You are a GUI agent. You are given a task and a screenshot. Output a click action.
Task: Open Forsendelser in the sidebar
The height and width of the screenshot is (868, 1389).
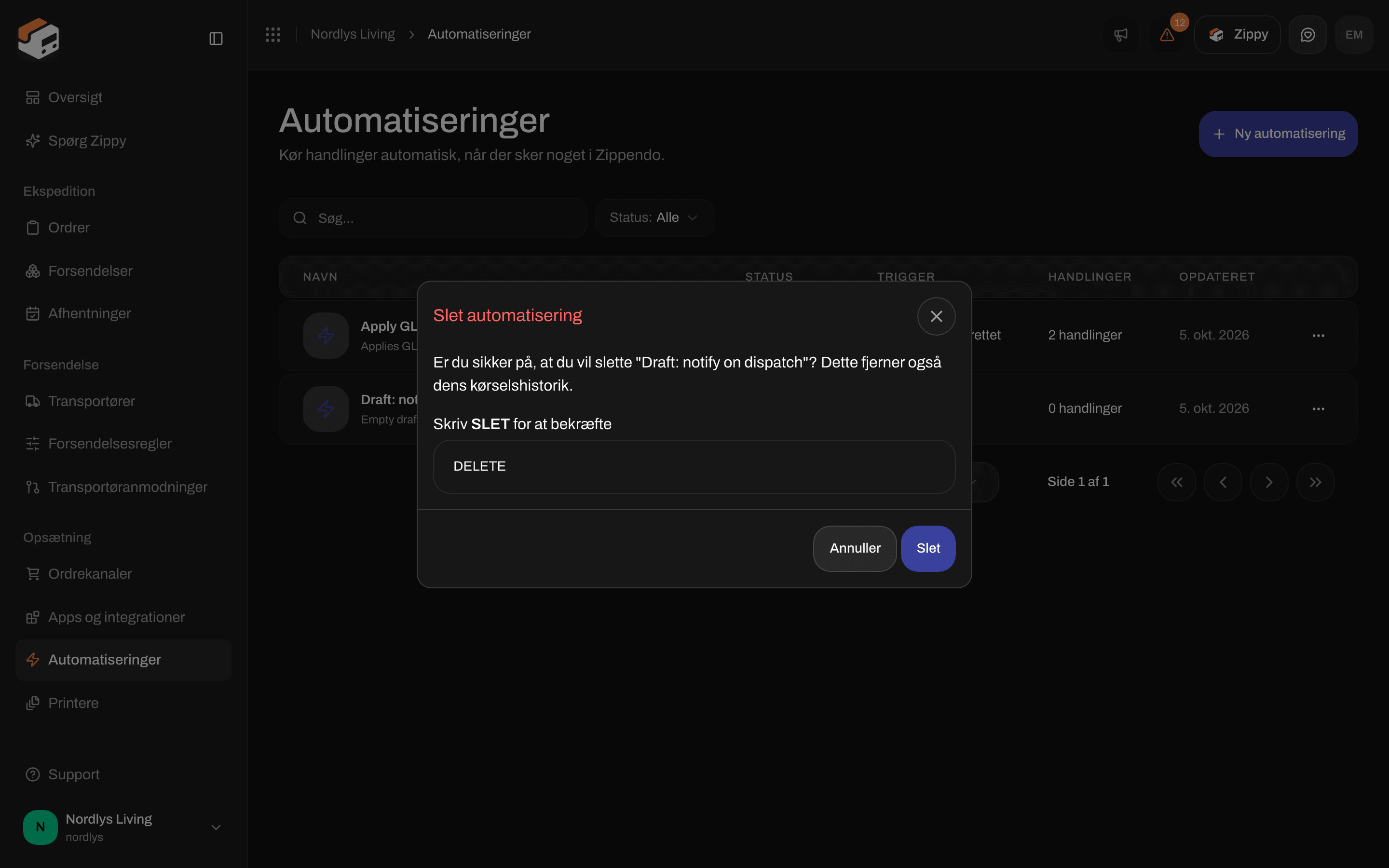point(123,271)
